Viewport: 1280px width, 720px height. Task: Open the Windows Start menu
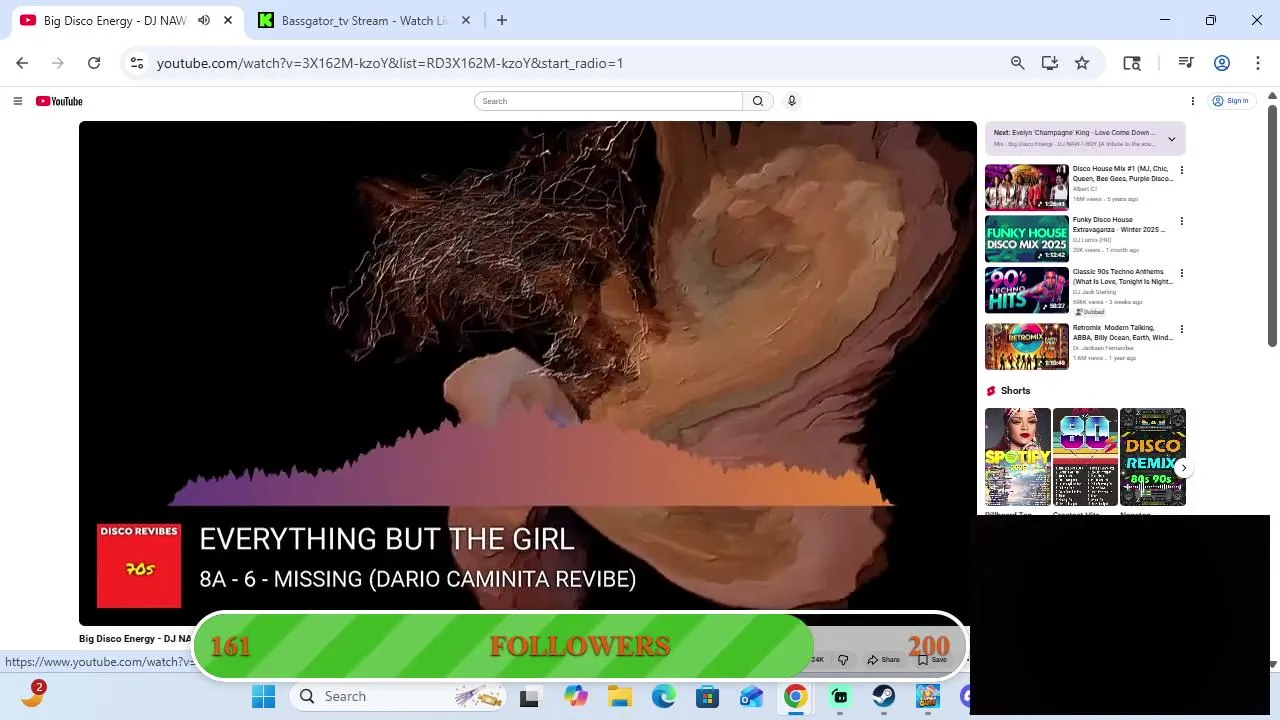click(264, 697)
